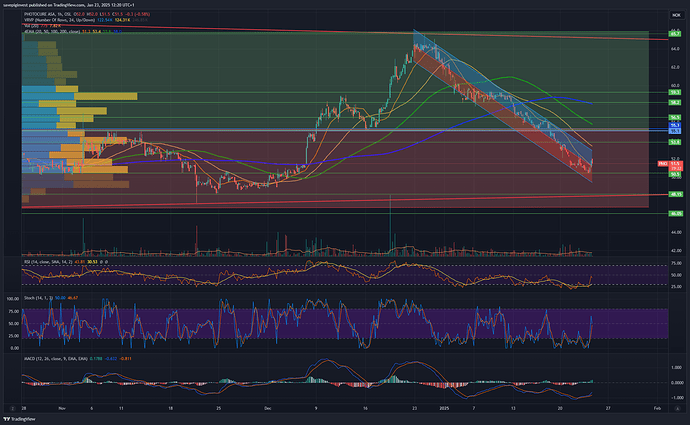Click the red PHO symbol tag
This screenshot has height=425, width=690.
click(x=663, y=163)
